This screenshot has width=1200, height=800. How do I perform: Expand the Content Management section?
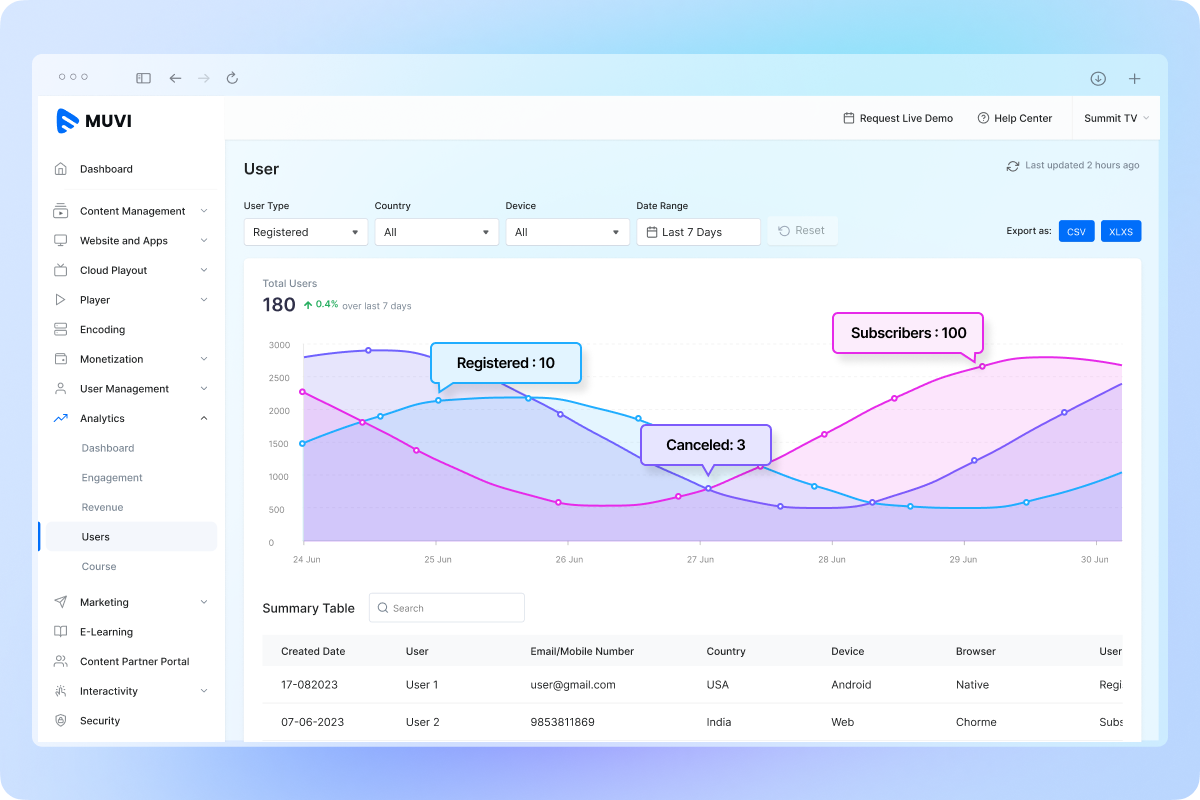(x=204, y=211)
